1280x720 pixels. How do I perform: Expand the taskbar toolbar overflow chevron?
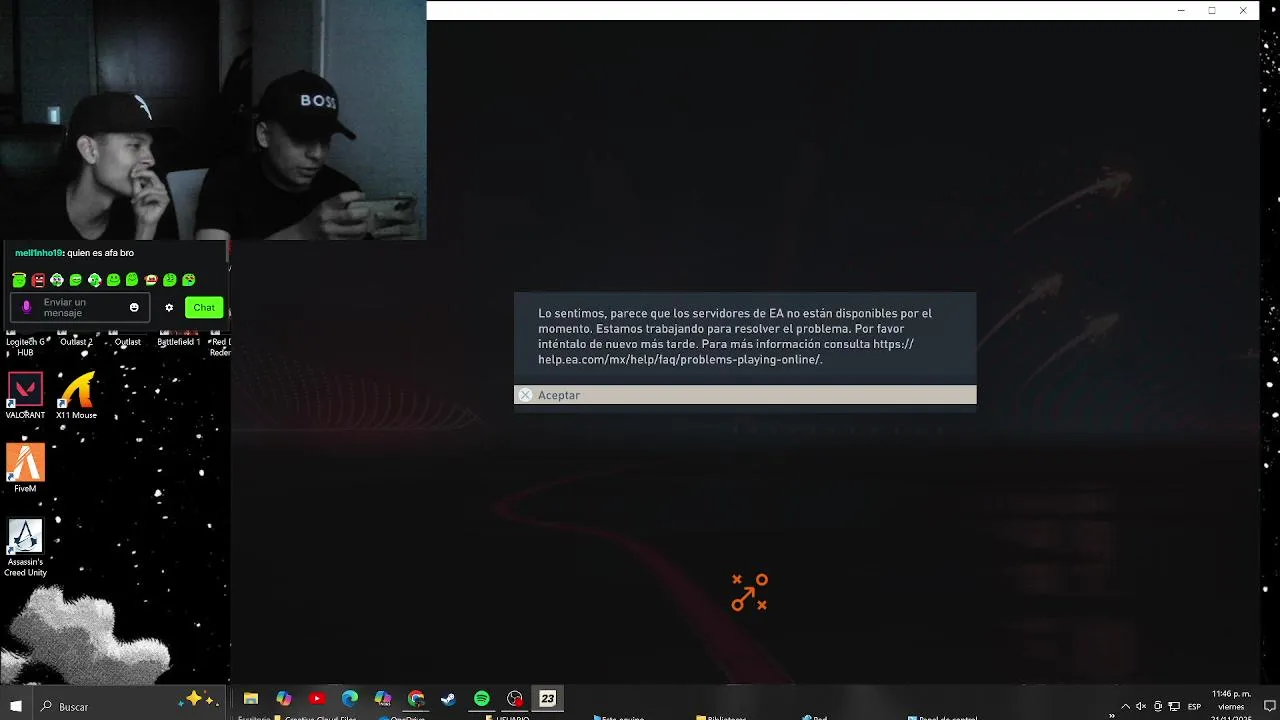point(1111,716)
